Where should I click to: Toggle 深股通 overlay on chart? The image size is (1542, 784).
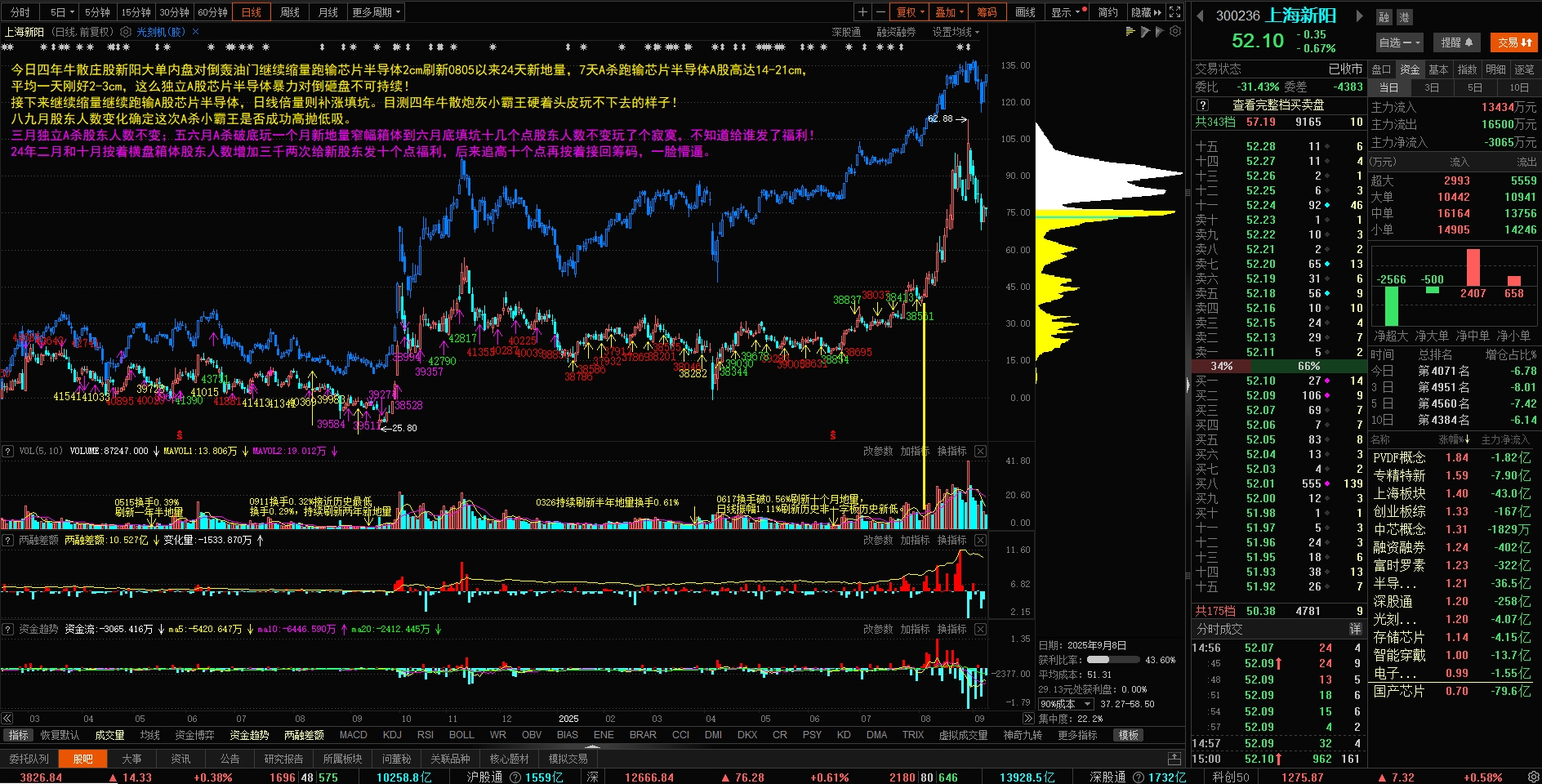pos(846,32)
